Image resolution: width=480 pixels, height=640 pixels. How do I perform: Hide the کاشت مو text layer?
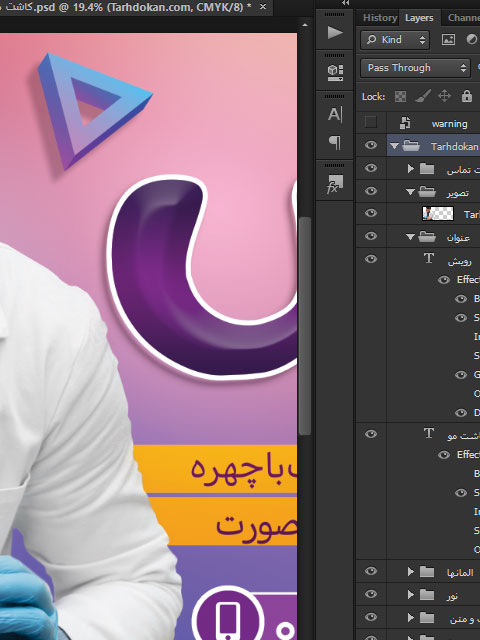pyautogui.click(x=371, y=434)
